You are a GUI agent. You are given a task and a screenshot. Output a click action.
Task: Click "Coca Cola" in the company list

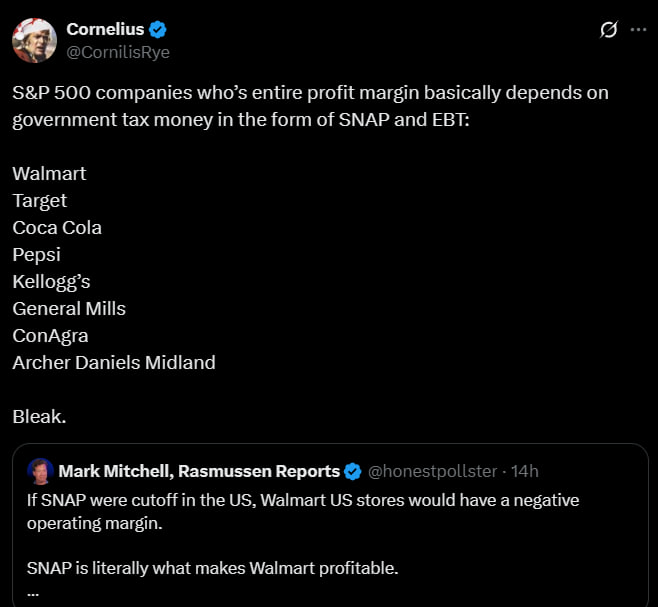tap(57, 227)
